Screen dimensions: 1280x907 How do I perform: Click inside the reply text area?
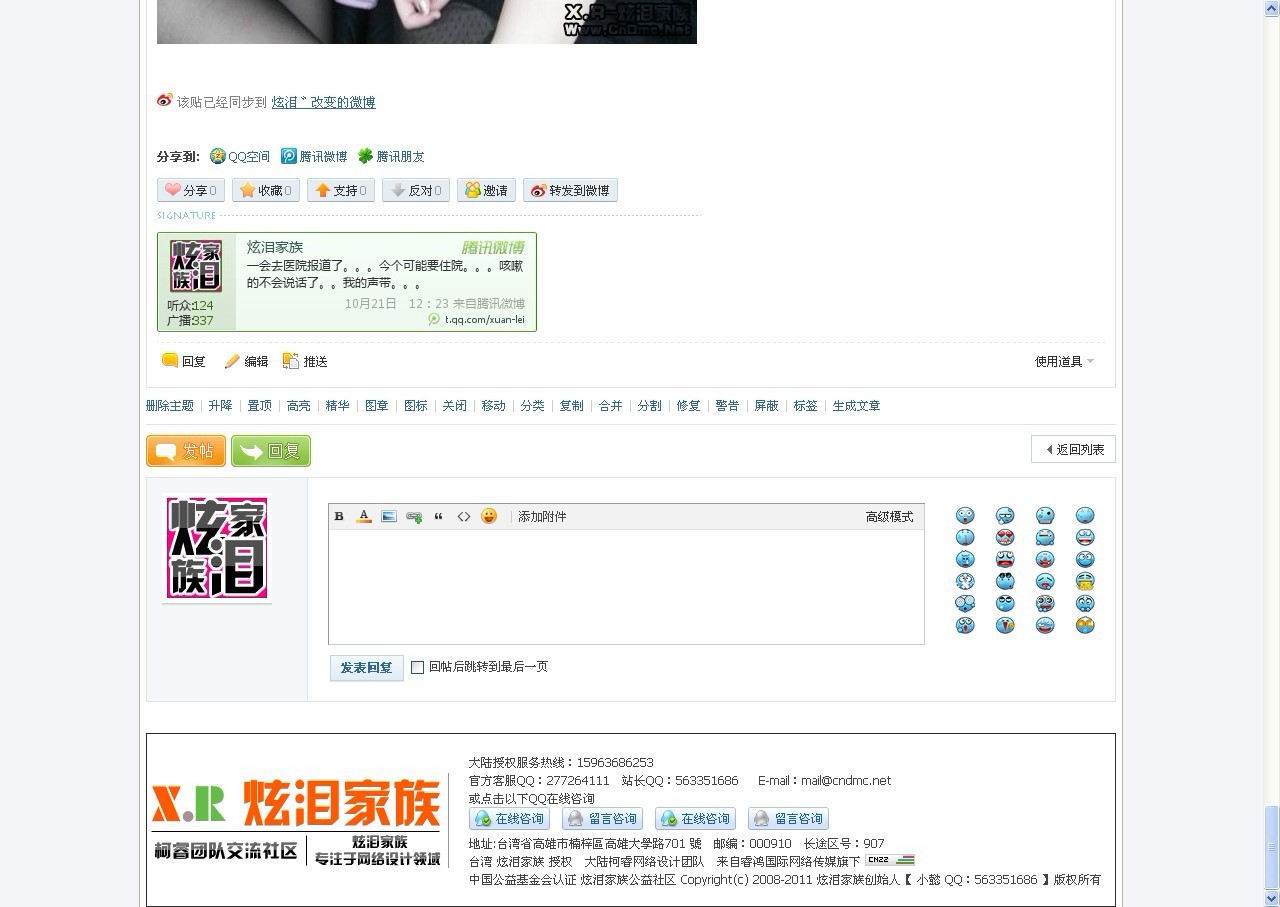pos(626,587)
